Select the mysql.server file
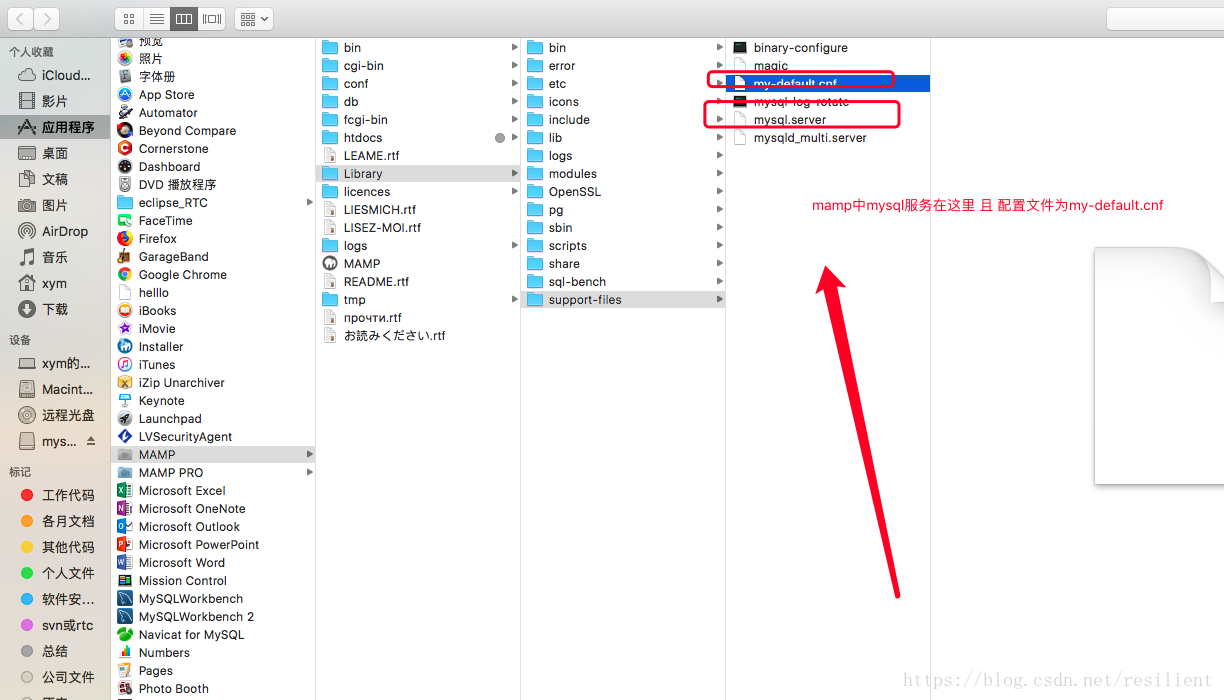 pyautogui.click(x=828, y=120)
